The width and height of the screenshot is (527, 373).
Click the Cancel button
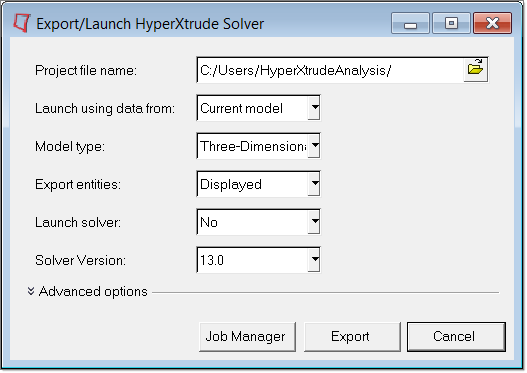[456, 337]
